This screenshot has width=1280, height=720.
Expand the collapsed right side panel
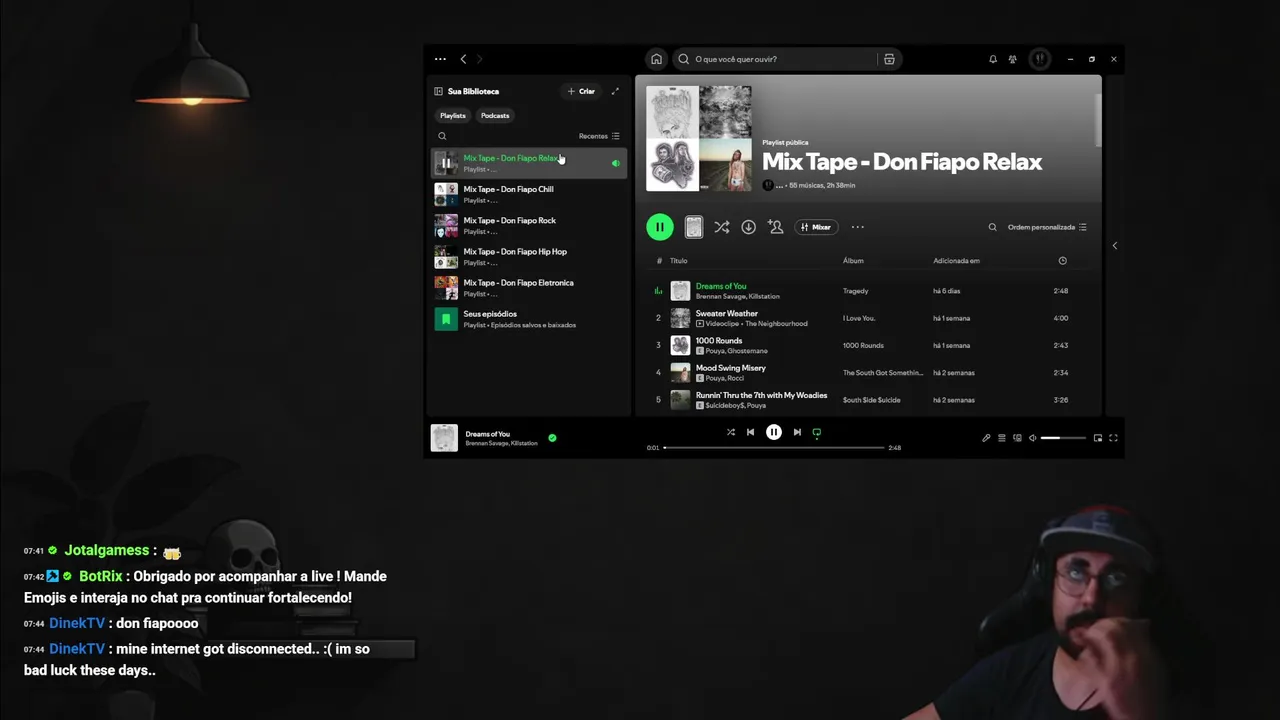click(1115, 246)
